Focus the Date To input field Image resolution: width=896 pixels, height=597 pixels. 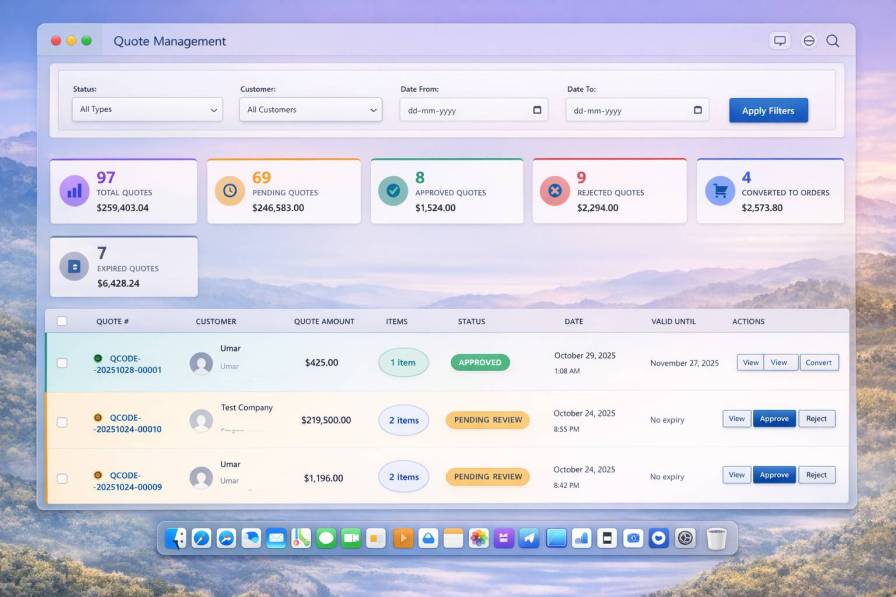637,110
